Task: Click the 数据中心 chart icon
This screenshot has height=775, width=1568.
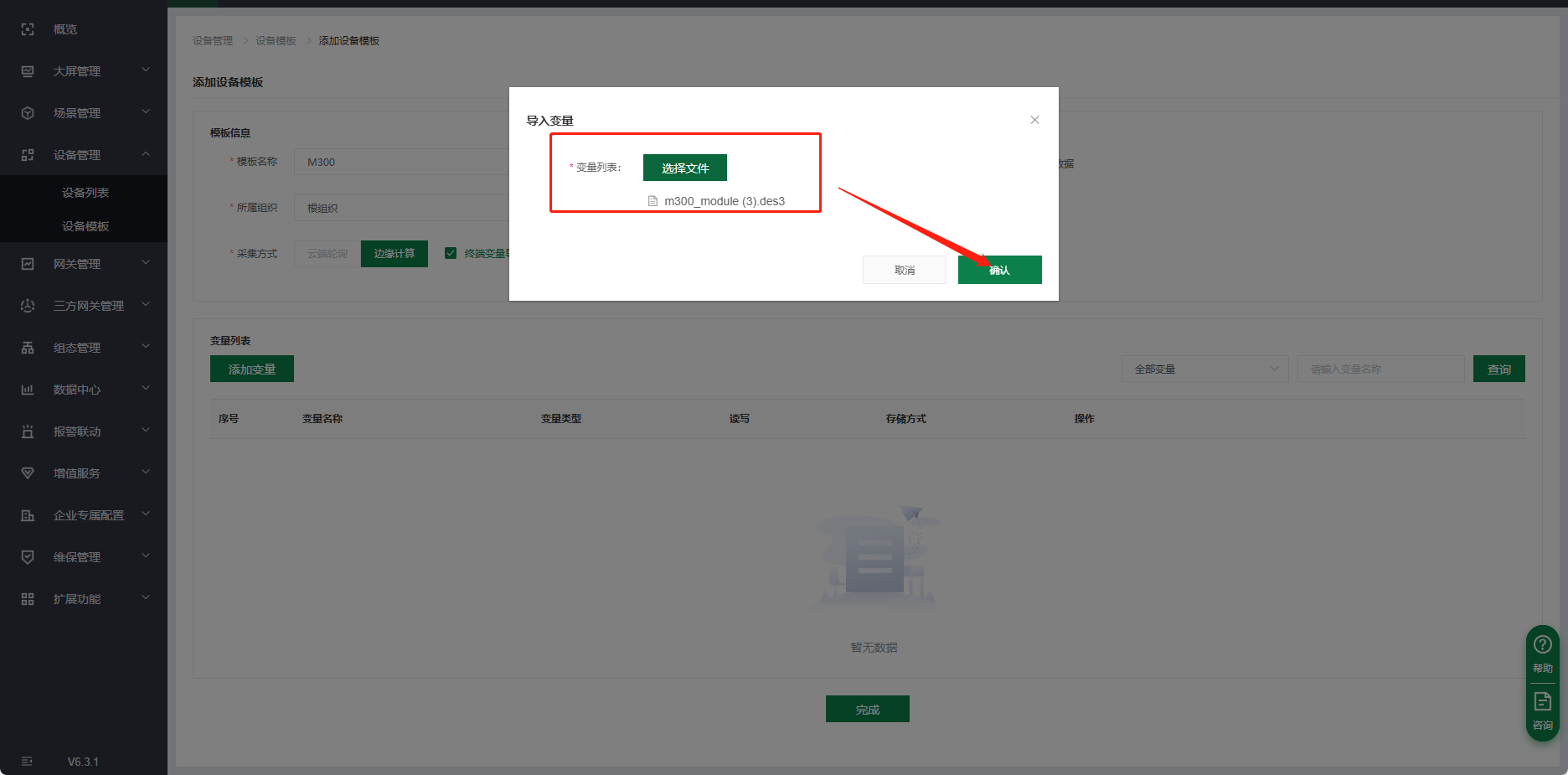Action: 28,390
